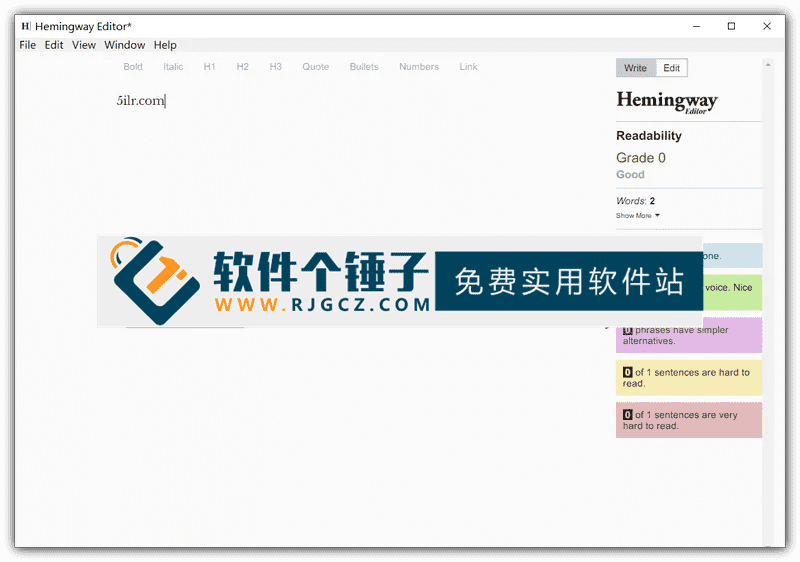Close the Hemingway Editor window
This screenshot has width=800, height=562.
coord(767,26)
